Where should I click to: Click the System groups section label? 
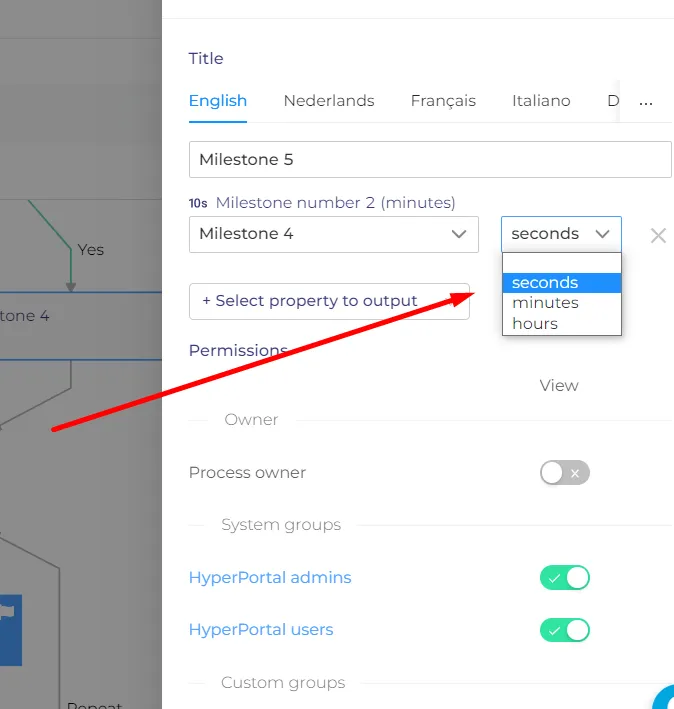pyautogui.click(x=281, y=525)
